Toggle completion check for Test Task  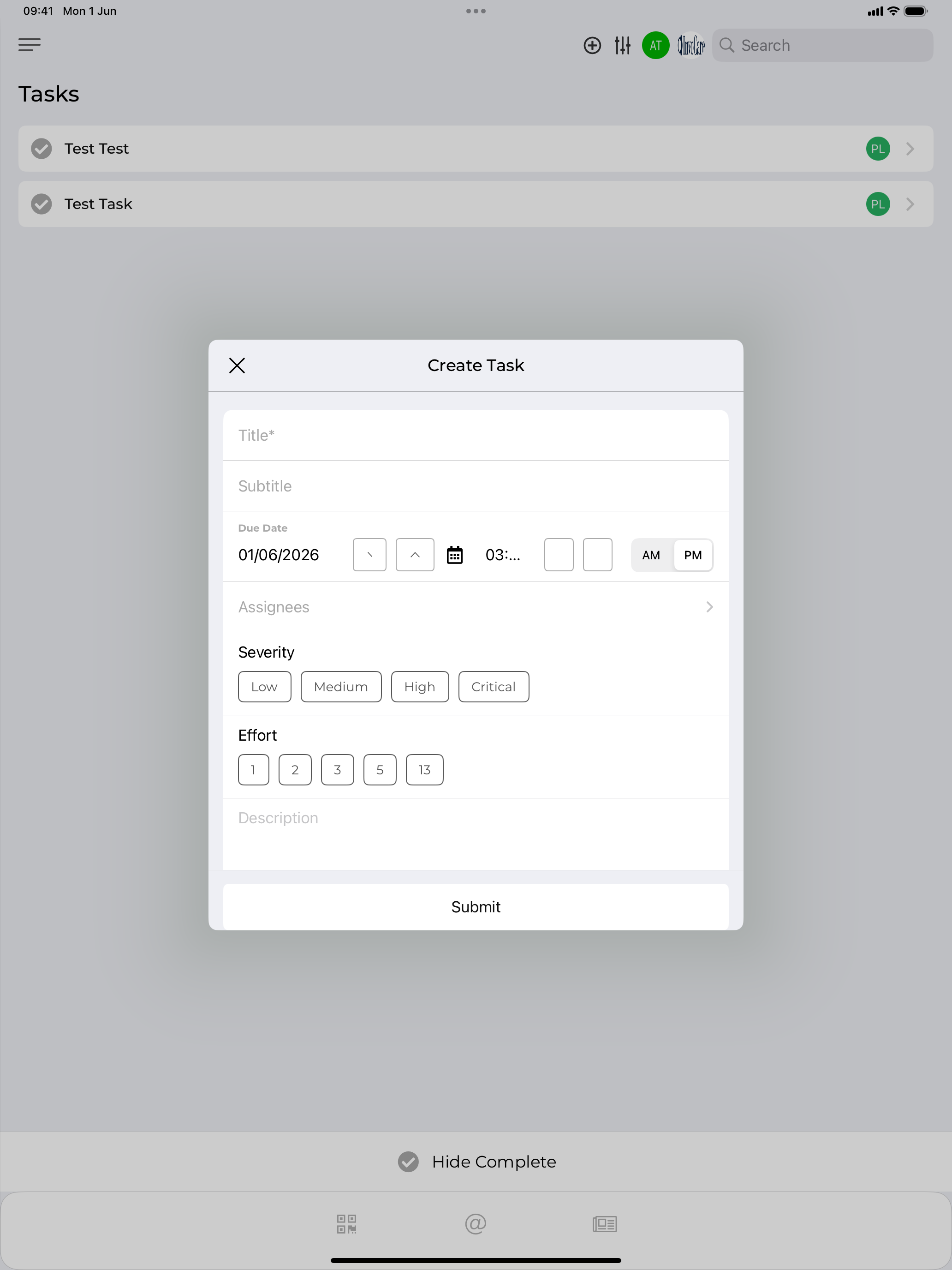click(x=42, y=204)
